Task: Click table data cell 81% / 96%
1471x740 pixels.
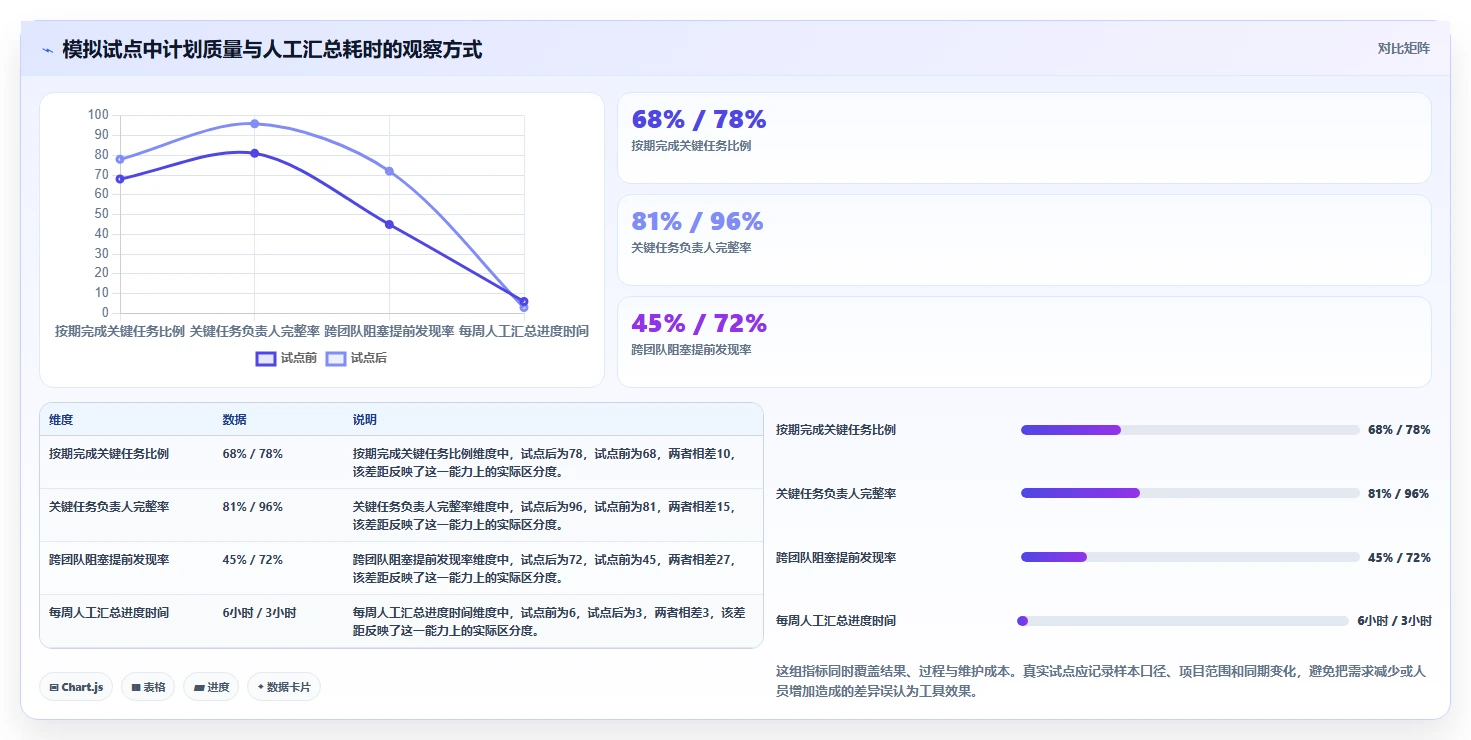Action: (252, 507)
